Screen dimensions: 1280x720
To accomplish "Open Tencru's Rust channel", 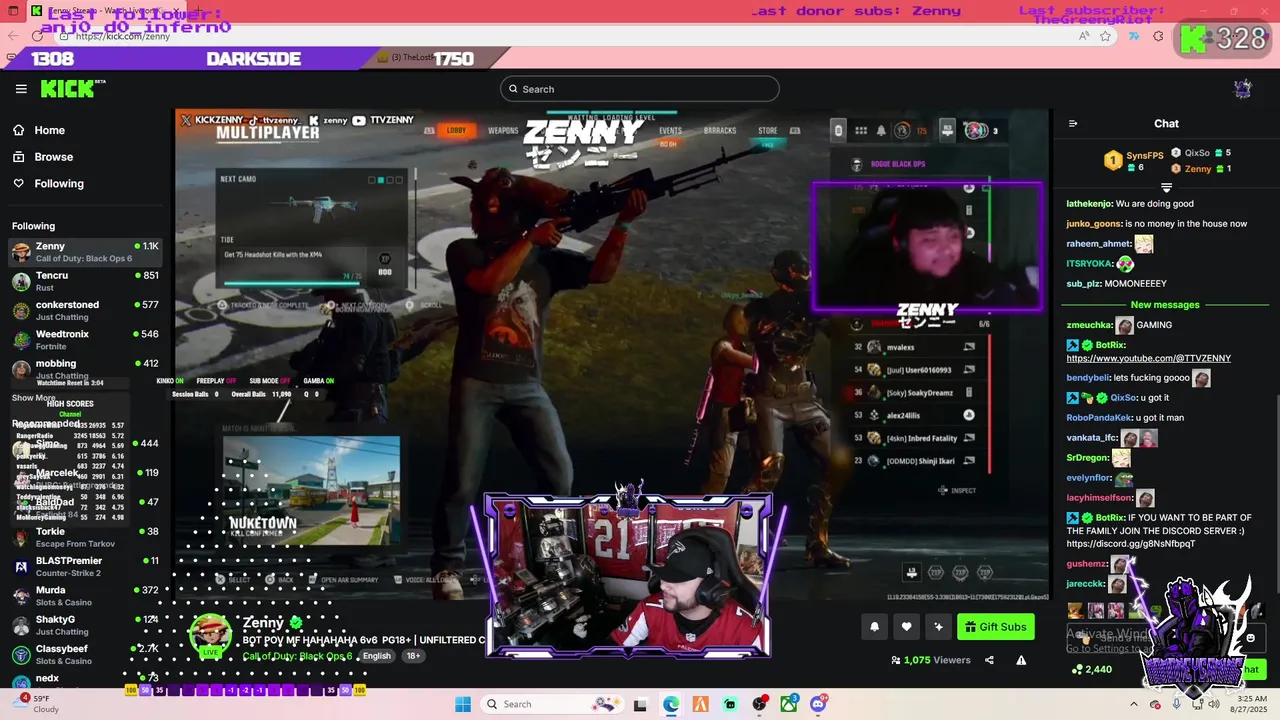I will 85,281.
